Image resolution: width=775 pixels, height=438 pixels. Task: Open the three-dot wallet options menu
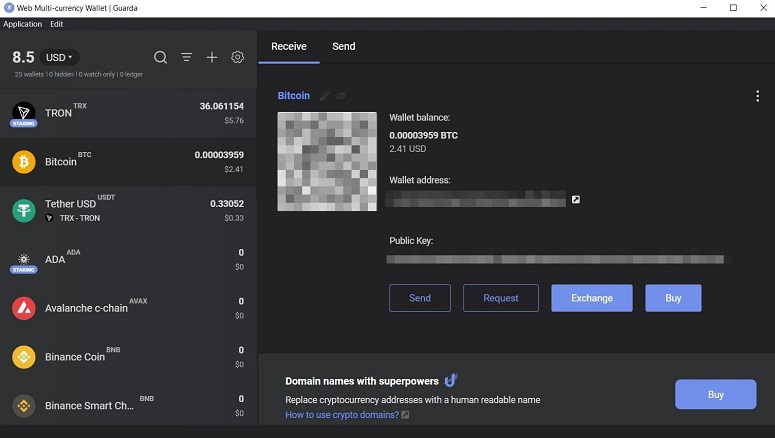[757, 97]
